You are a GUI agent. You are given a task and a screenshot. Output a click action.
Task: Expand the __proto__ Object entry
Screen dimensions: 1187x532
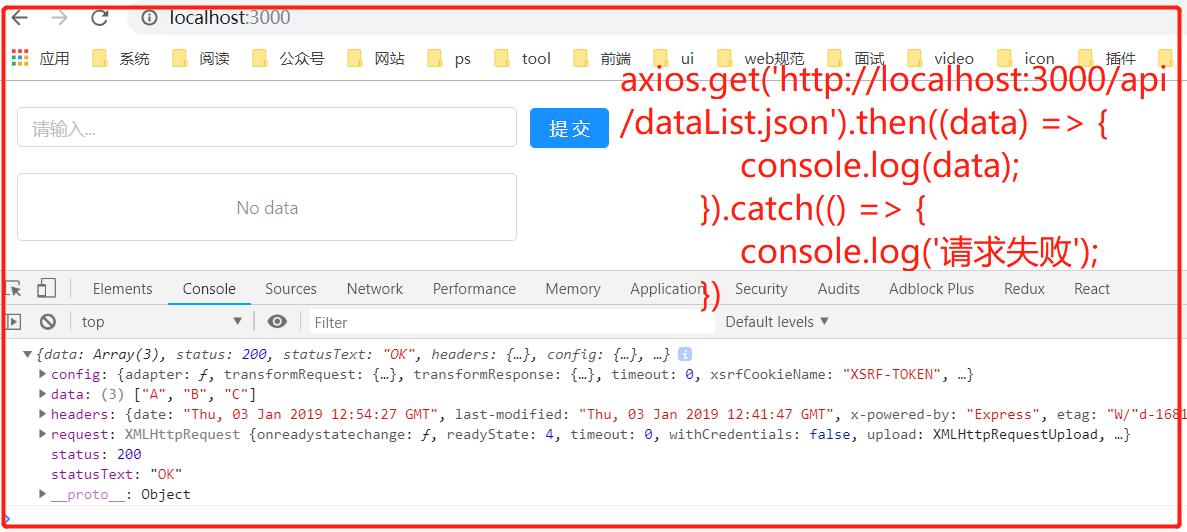coord(43,494)
